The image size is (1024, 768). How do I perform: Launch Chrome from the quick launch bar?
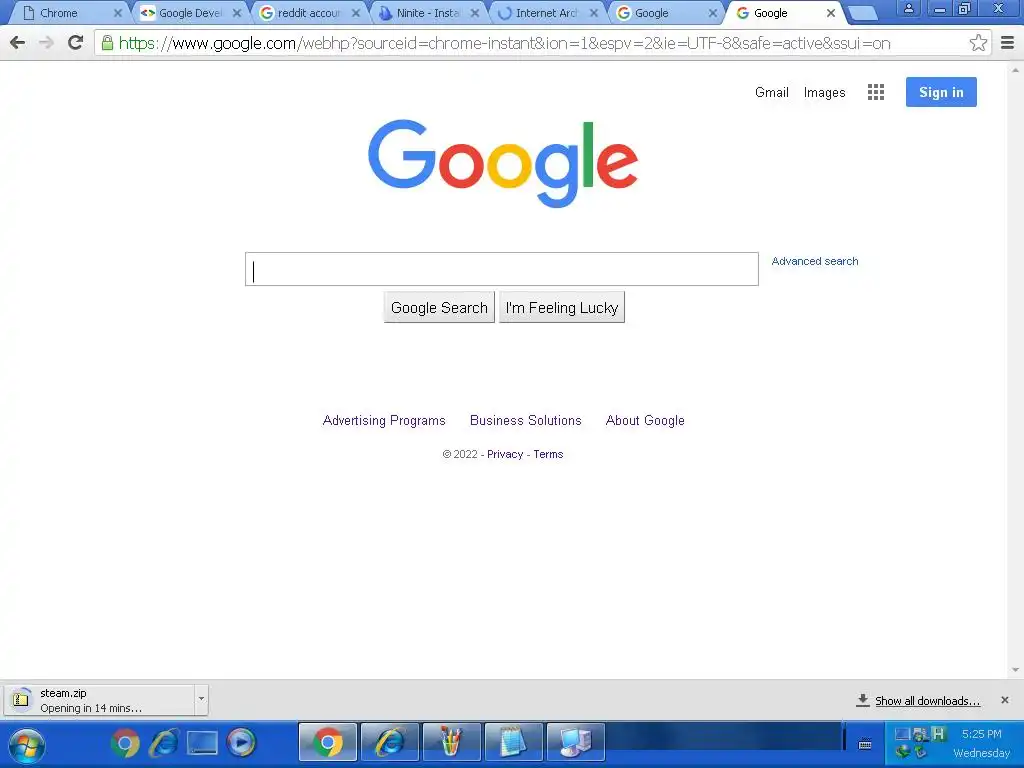click(125, 743)
